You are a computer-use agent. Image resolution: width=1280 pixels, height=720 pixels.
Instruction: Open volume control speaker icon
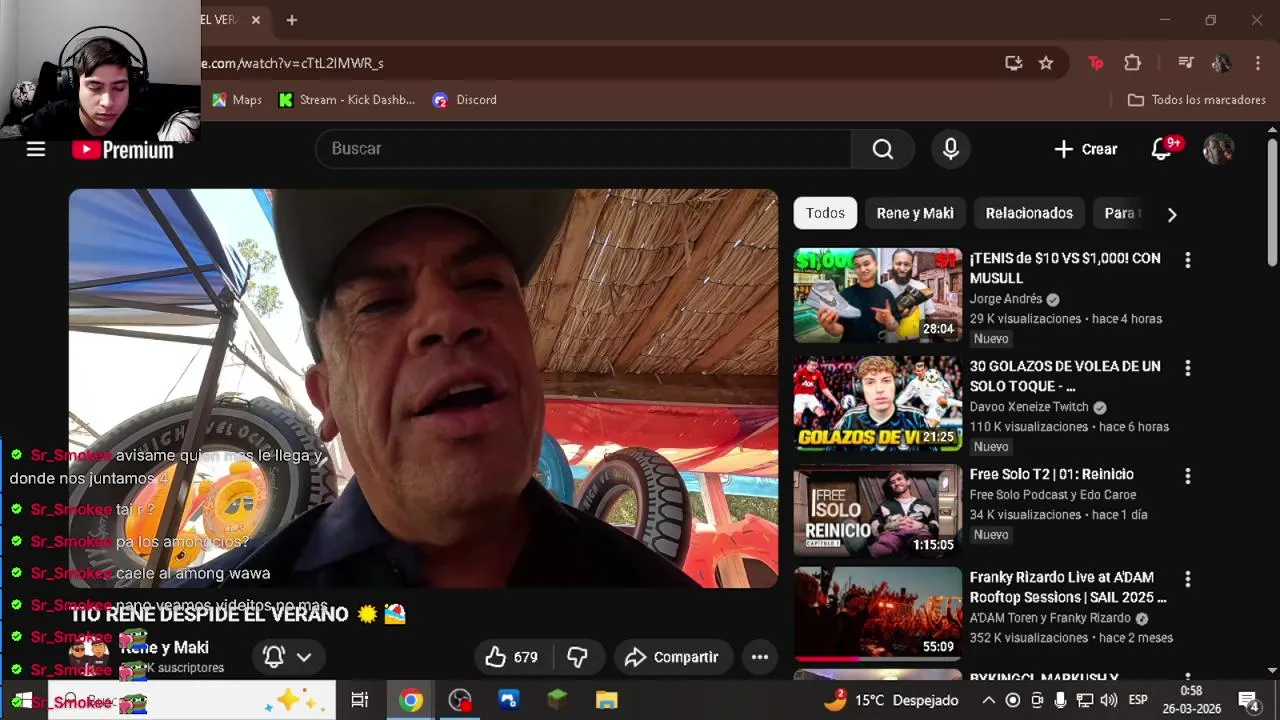click(x=1109, y=700)
